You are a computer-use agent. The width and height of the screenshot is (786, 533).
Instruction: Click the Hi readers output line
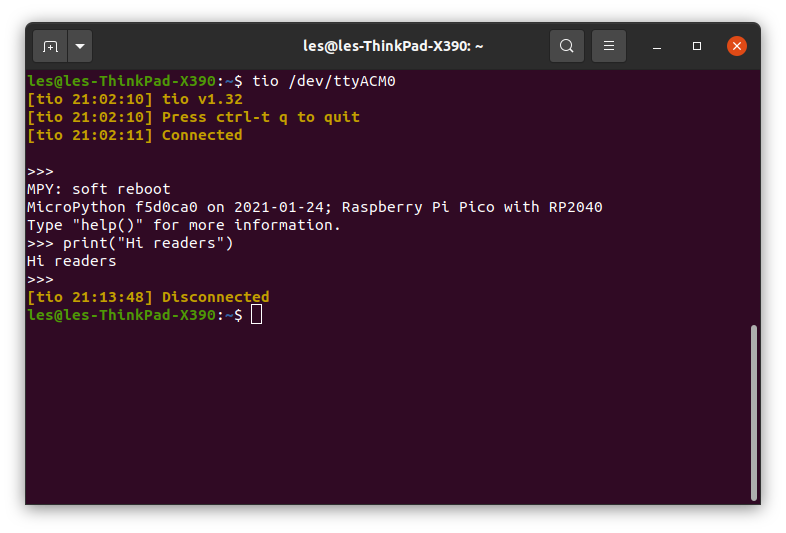click(x=72, y=261)
